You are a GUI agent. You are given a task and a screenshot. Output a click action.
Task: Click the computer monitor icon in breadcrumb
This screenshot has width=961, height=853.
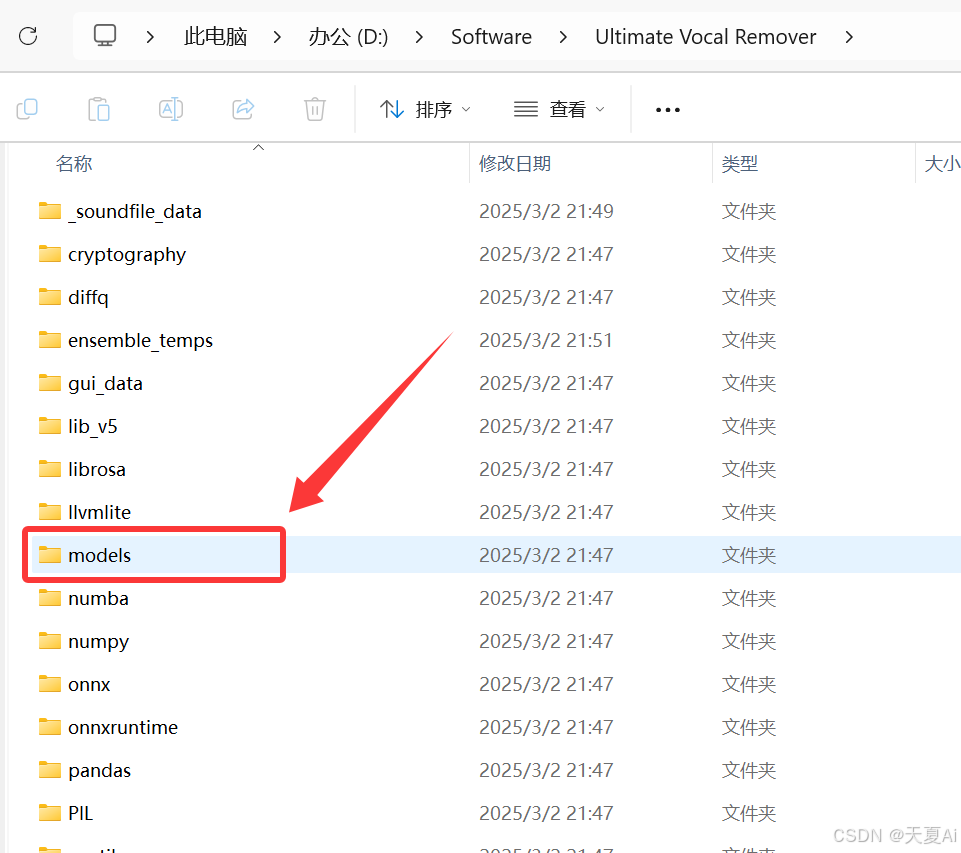click(105, 36)
